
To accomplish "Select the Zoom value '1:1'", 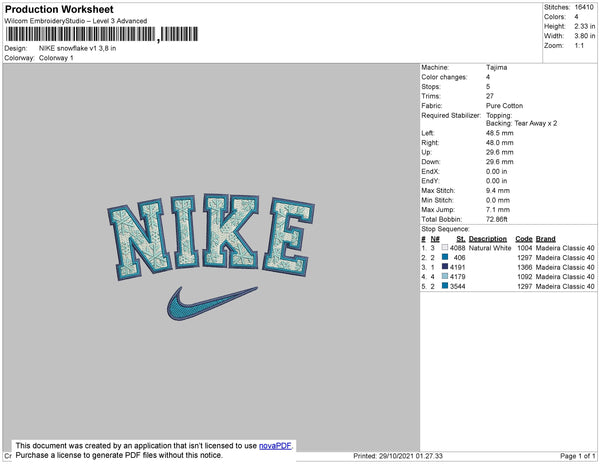I will [579, 46].
